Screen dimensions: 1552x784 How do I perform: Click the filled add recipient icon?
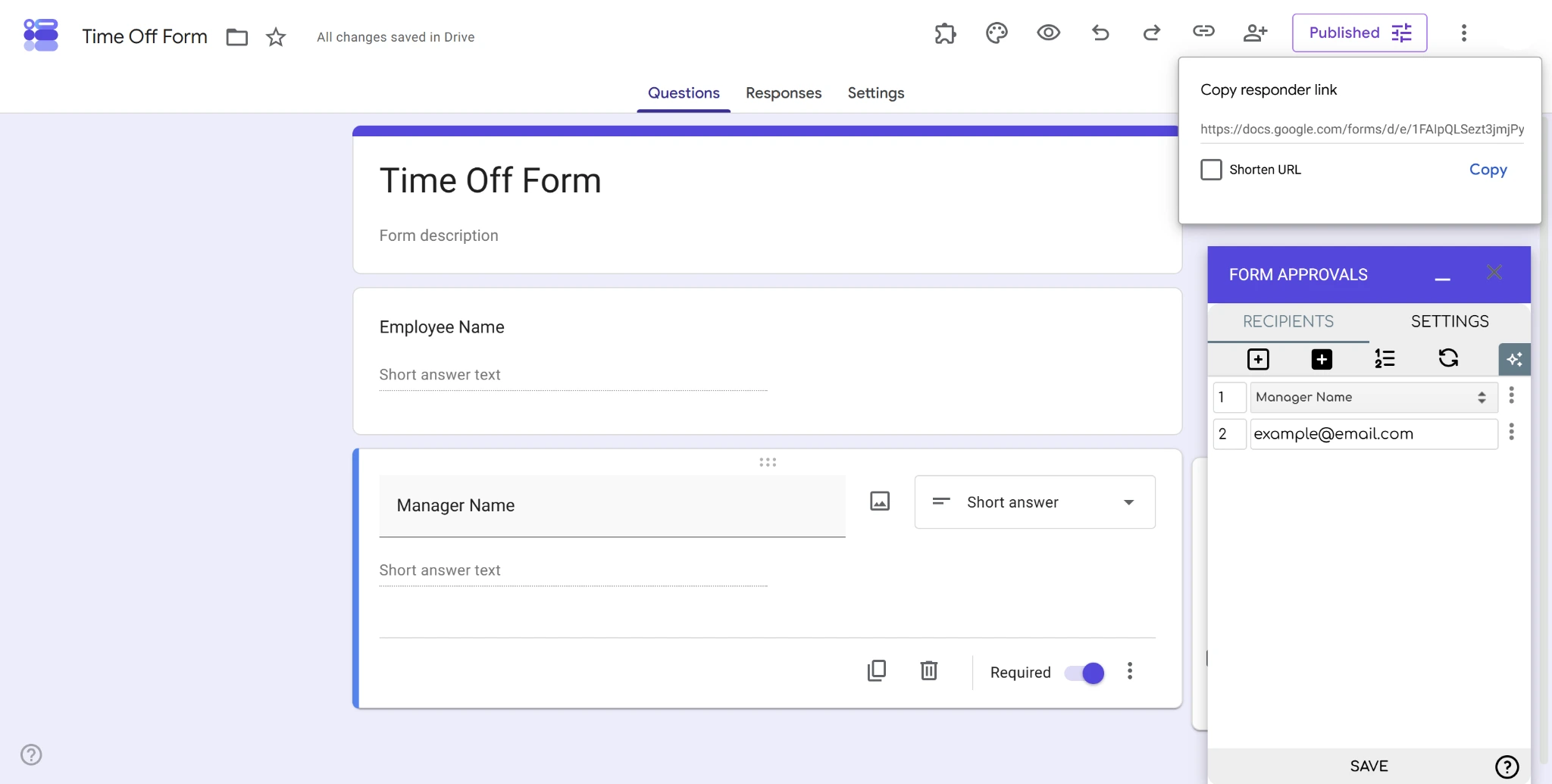pos(1322,359)
